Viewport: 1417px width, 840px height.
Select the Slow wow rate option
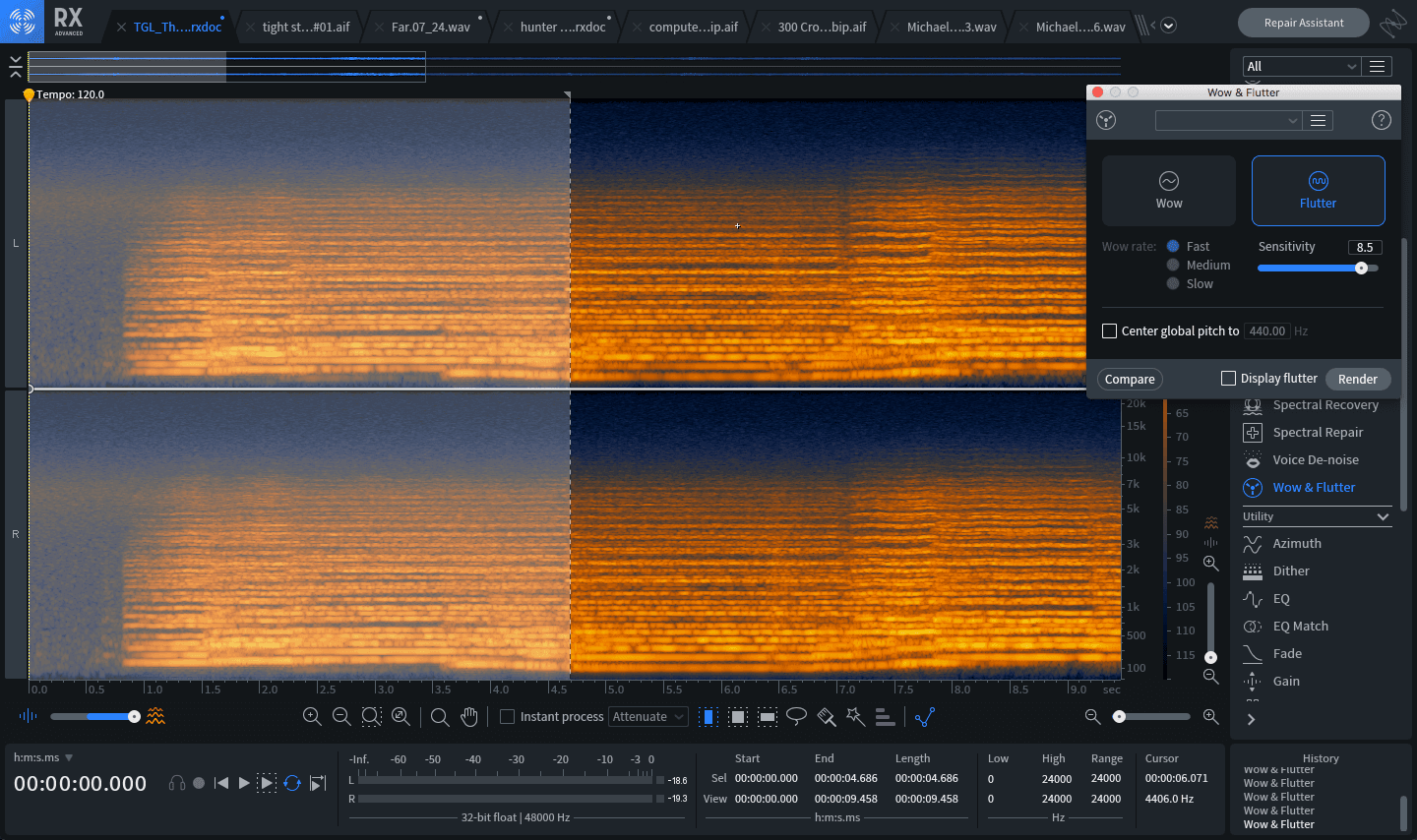pos(1173,284)
